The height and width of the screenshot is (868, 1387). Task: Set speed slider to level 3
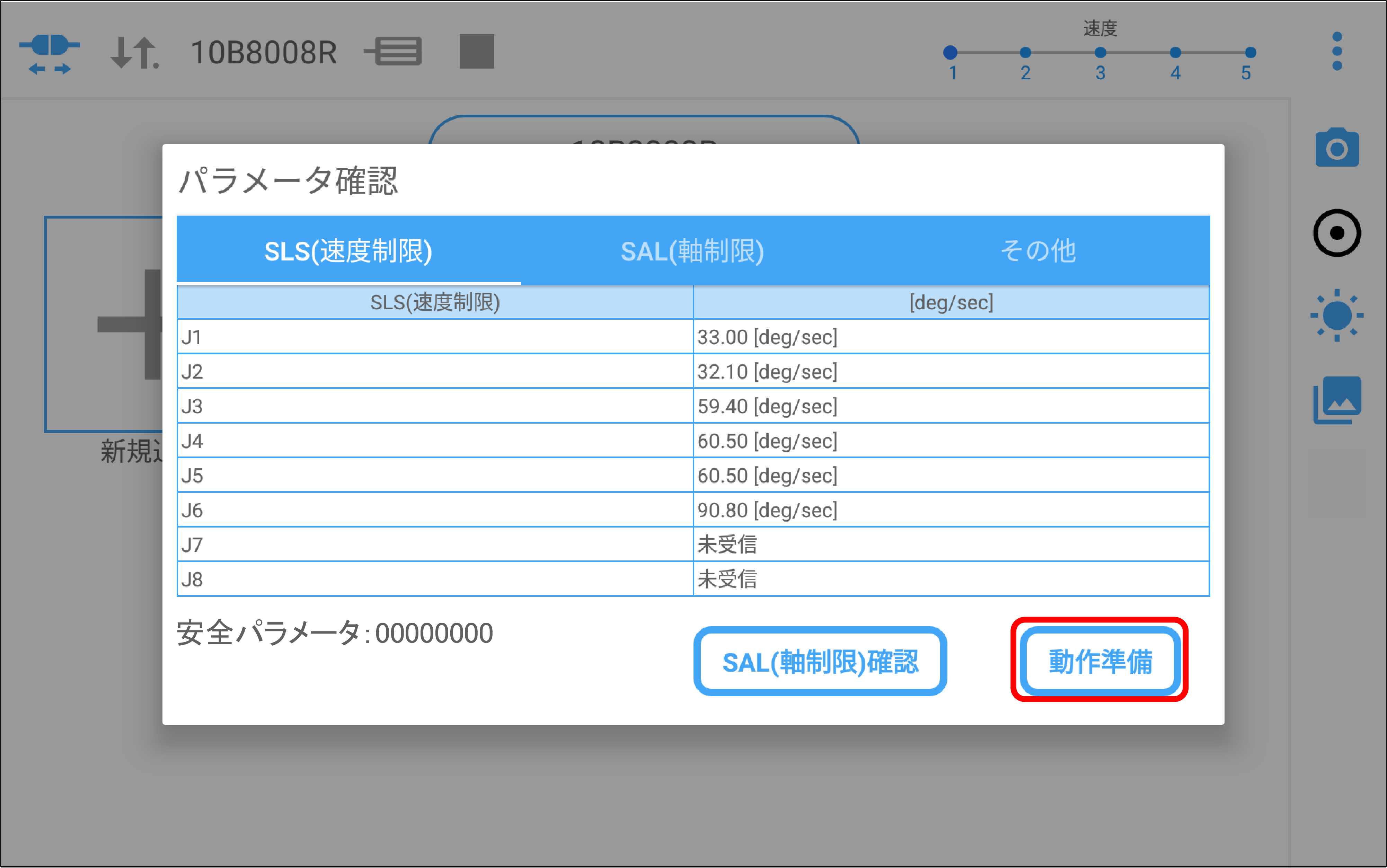(1100, 53)
